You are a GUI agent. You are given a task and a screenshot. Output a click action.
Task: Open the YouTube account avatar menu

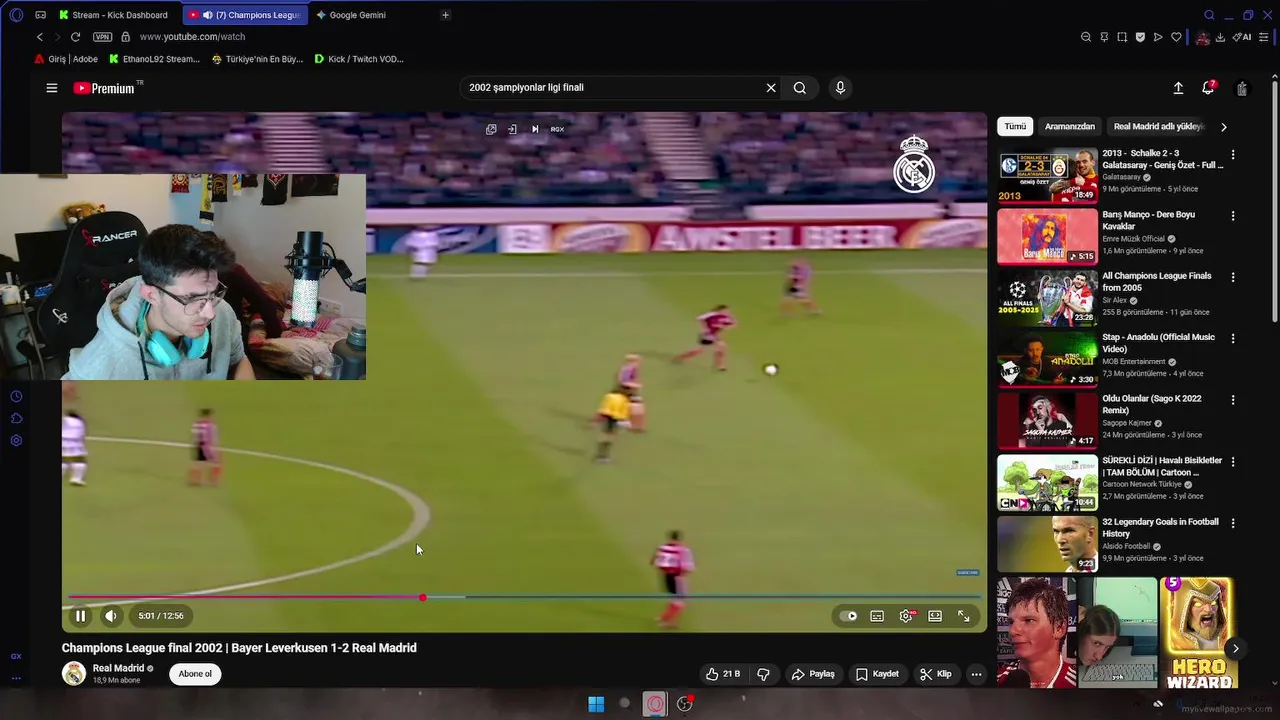(1242, 88)
